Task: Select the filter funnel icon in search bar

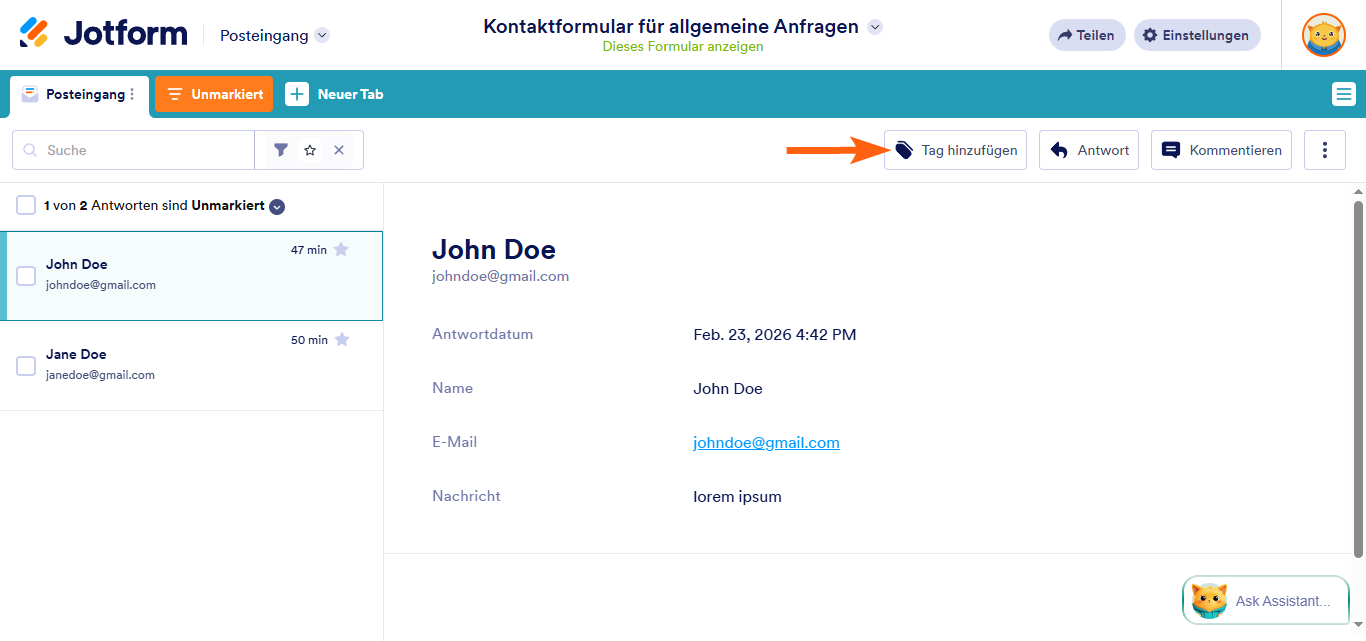Action: click(281, 149)
